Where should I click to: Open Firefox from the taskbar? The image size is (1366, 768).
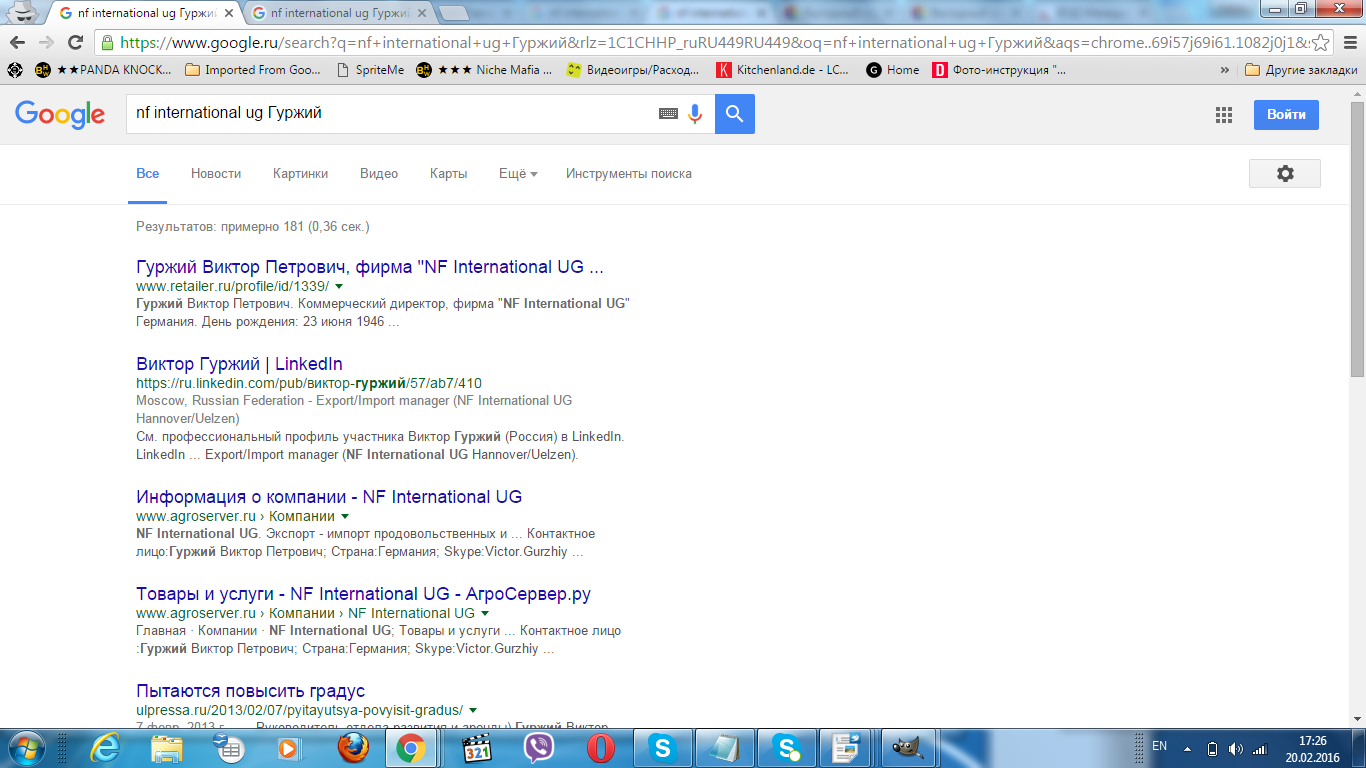pyautogui.click(x=351, y=747)
